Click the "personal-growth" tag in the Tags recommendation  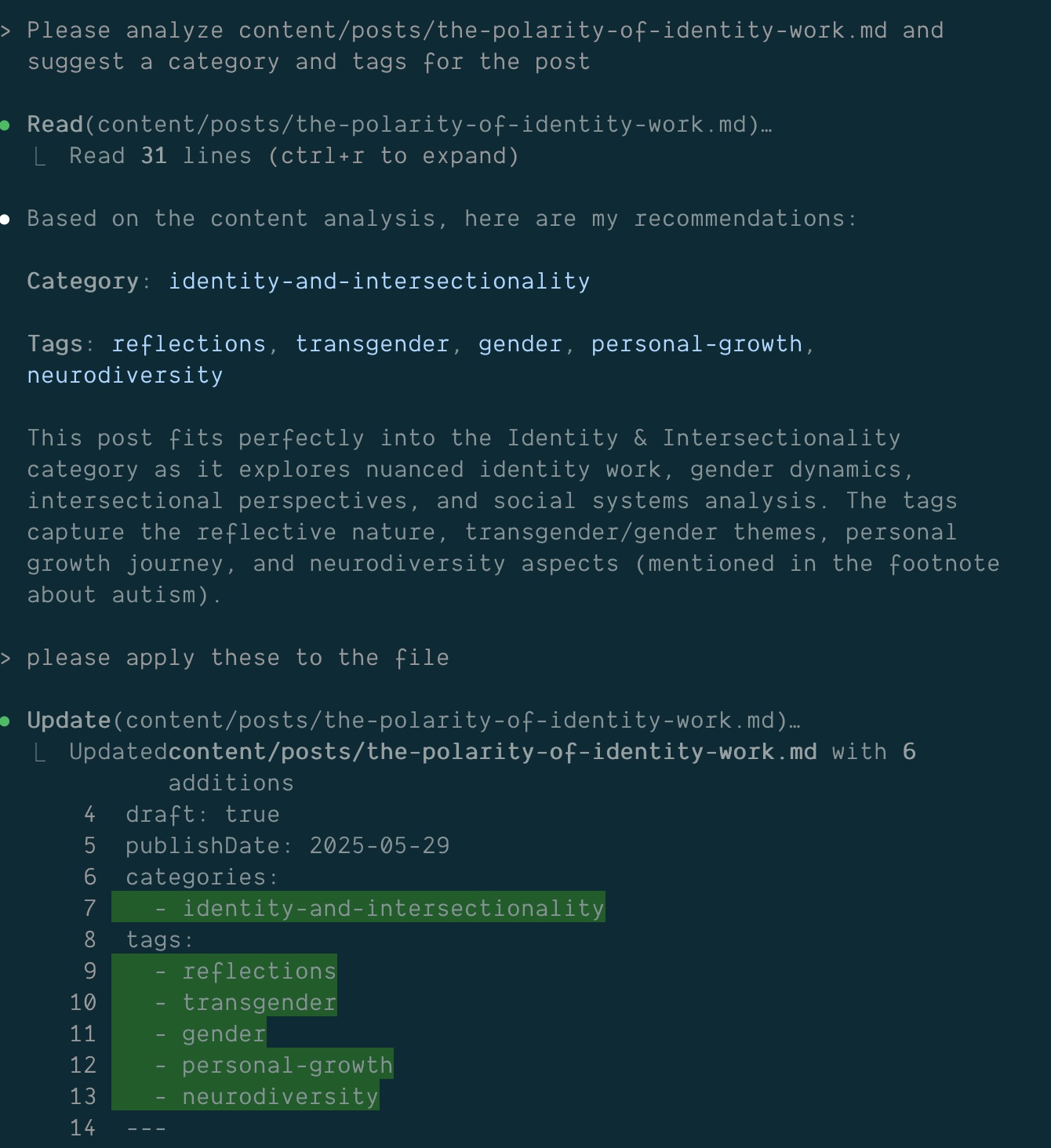click(x=696, y=344)
